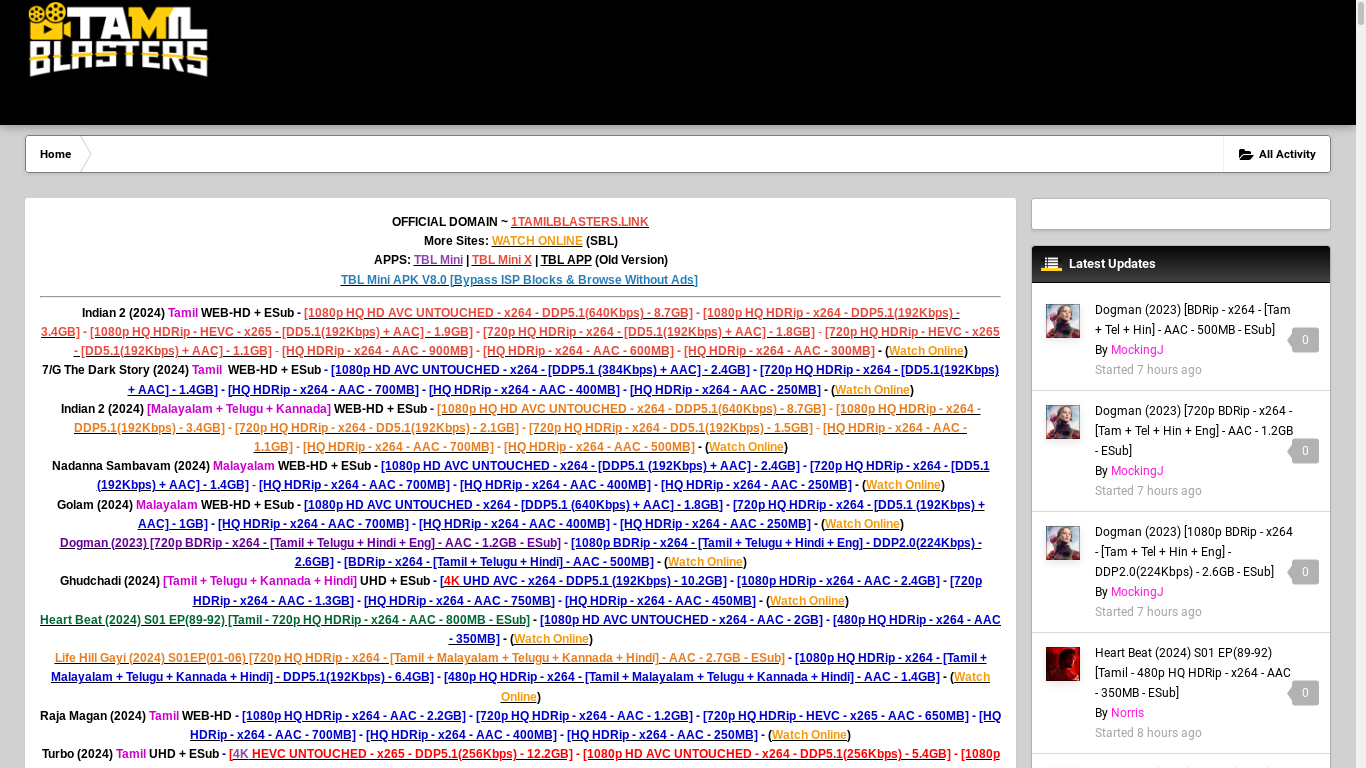
Task: Open TBL APP old version link
Action: [566, 260]
